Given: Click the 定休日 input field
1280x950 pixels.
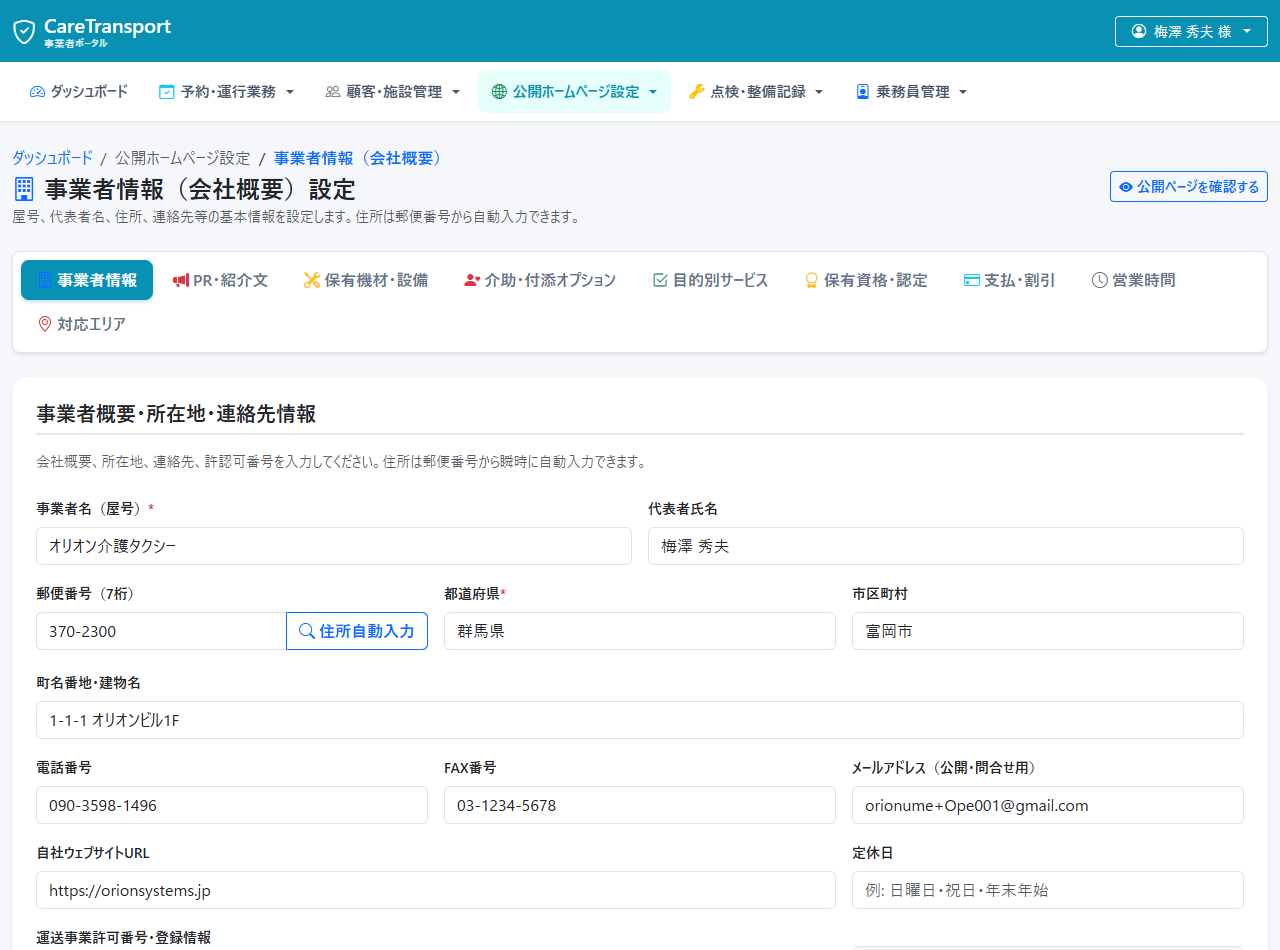Looking at the screenshot, I should (1048, 890).
